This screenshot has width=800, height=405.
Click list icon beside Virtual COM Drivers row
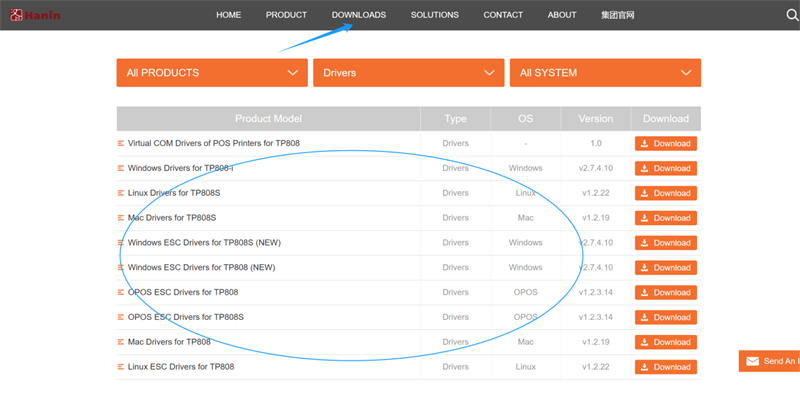(121, 143)
